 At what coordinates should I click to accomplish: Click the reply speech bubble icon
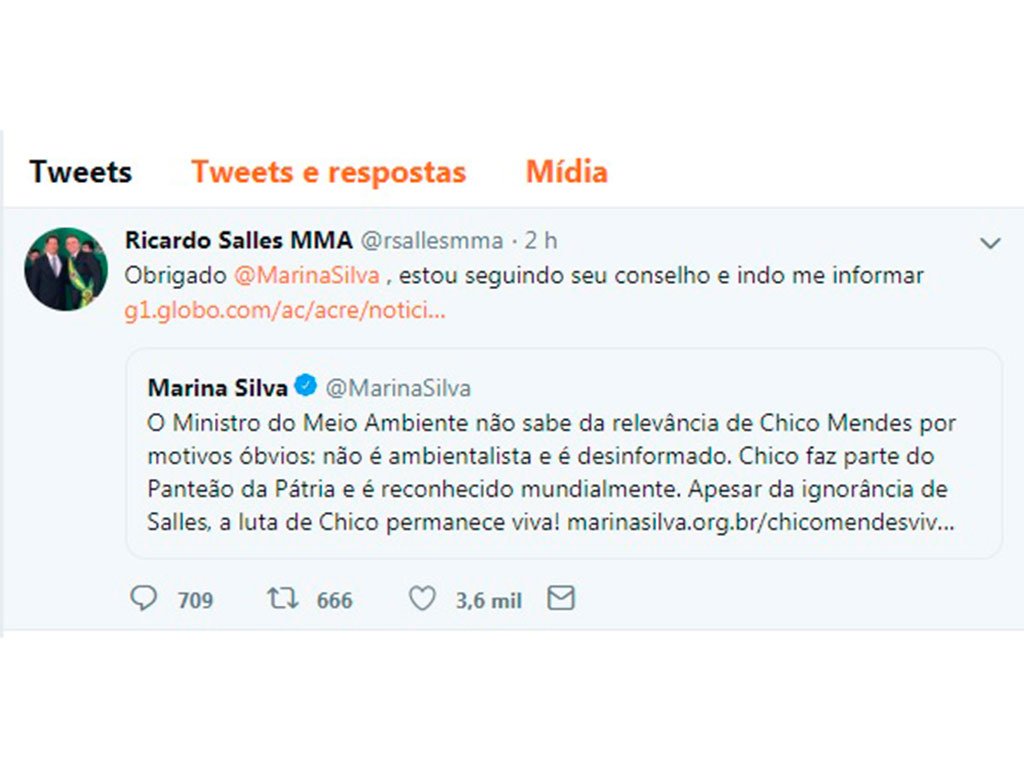(144, 598)
